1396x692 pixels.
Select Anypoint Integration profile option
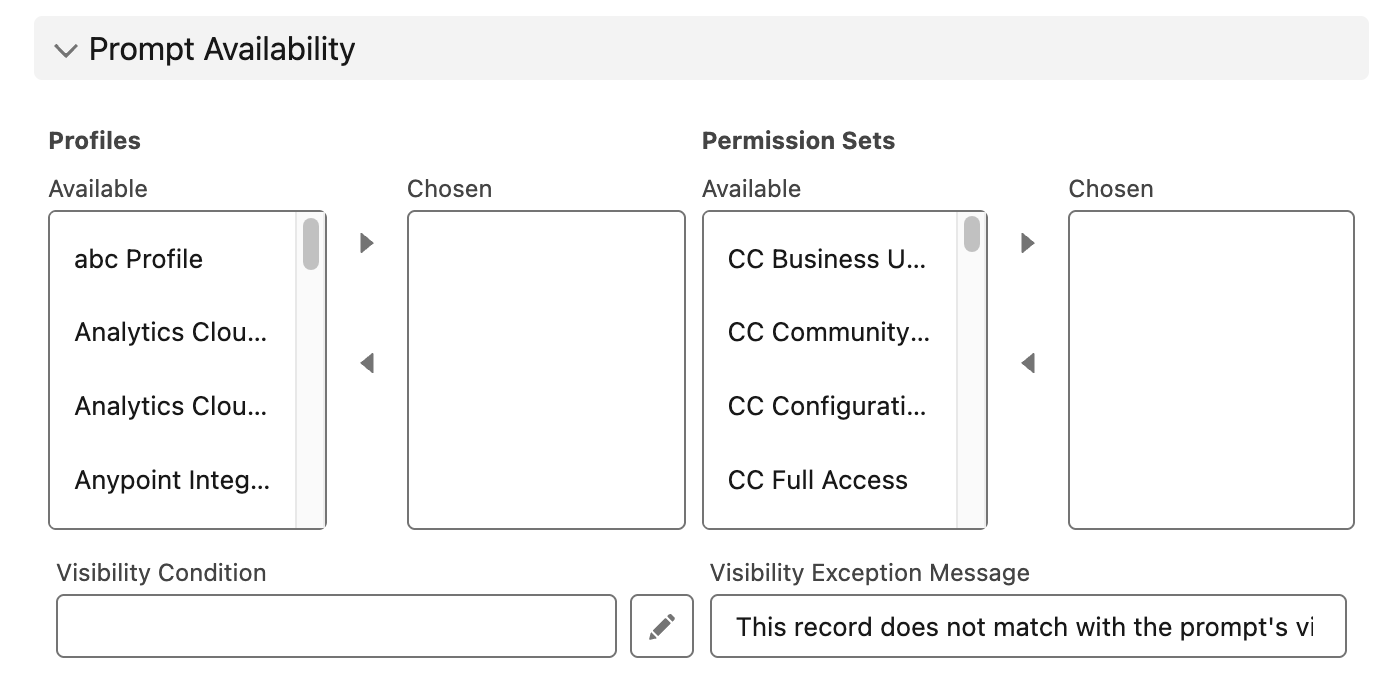click(x=172, y=481)
